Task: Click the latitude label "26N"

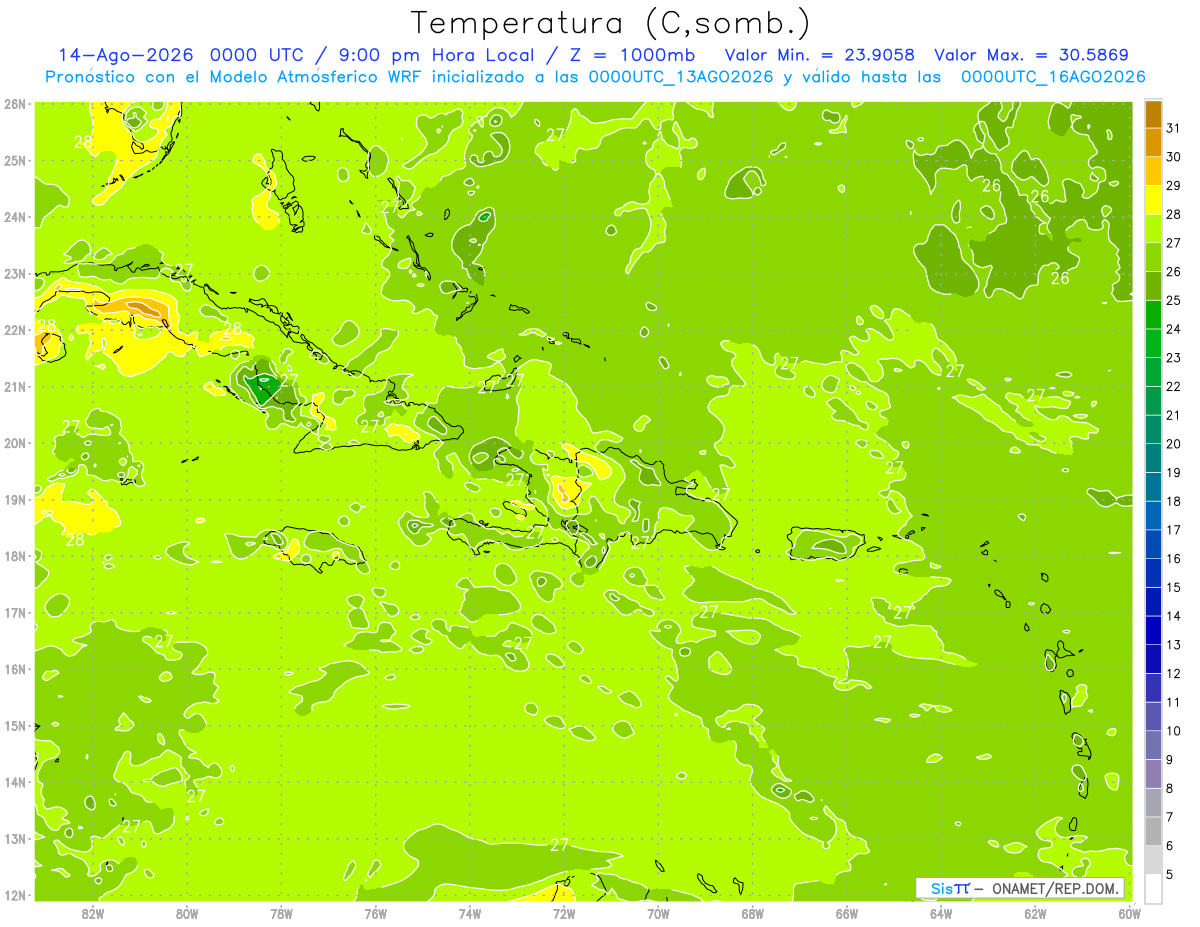Action: (x=15, y=104)
